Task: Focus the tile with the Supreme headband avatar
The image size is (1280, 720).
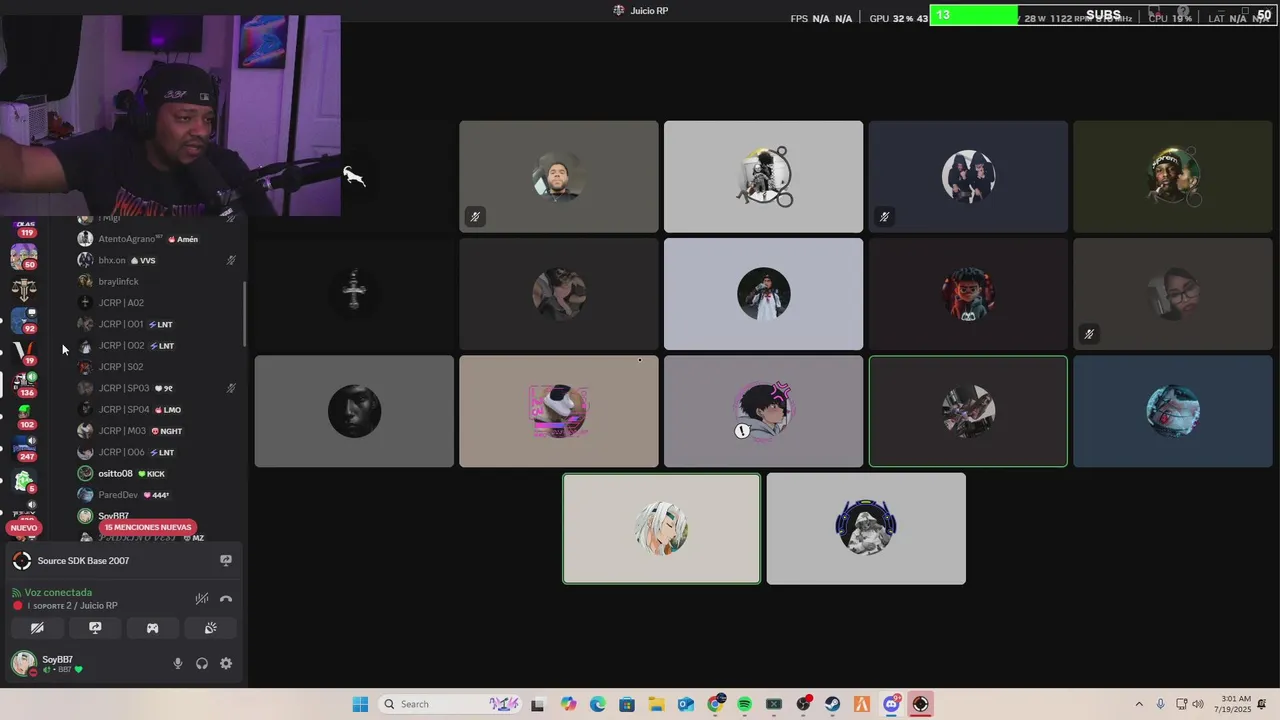Action: click(1173, 177)
